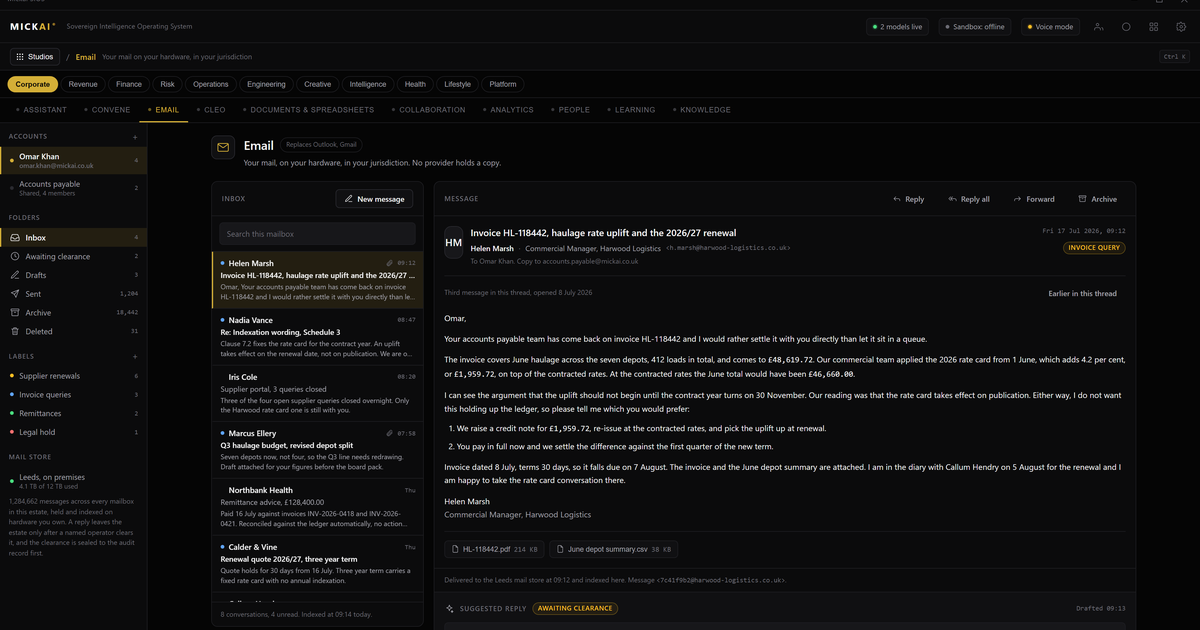Click Awaiting clearance clock icon

14,256
